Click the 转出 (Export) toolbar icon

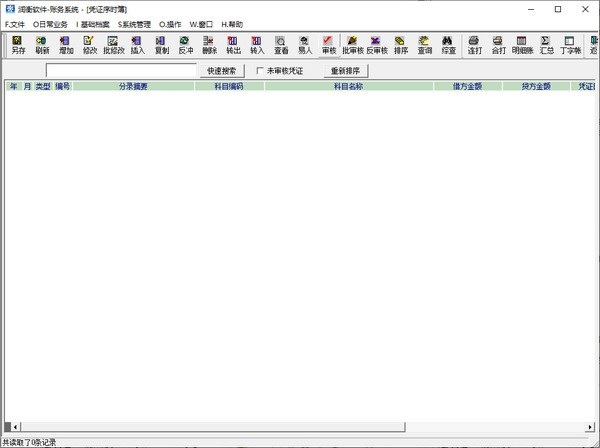[x=233, y=44]
